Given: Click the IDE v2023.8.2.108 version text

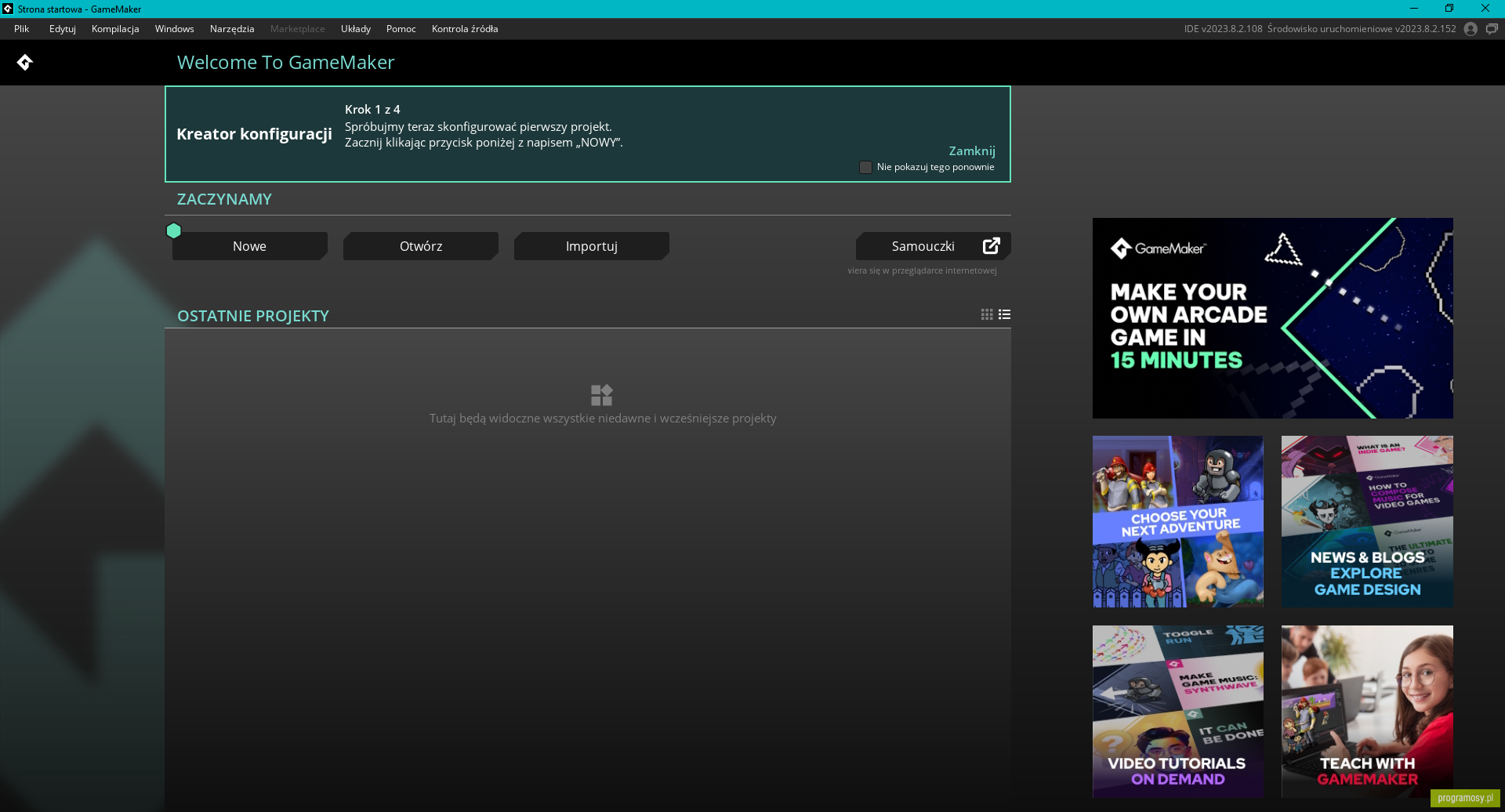Looking at the screenshot, I should [1224, 29].
